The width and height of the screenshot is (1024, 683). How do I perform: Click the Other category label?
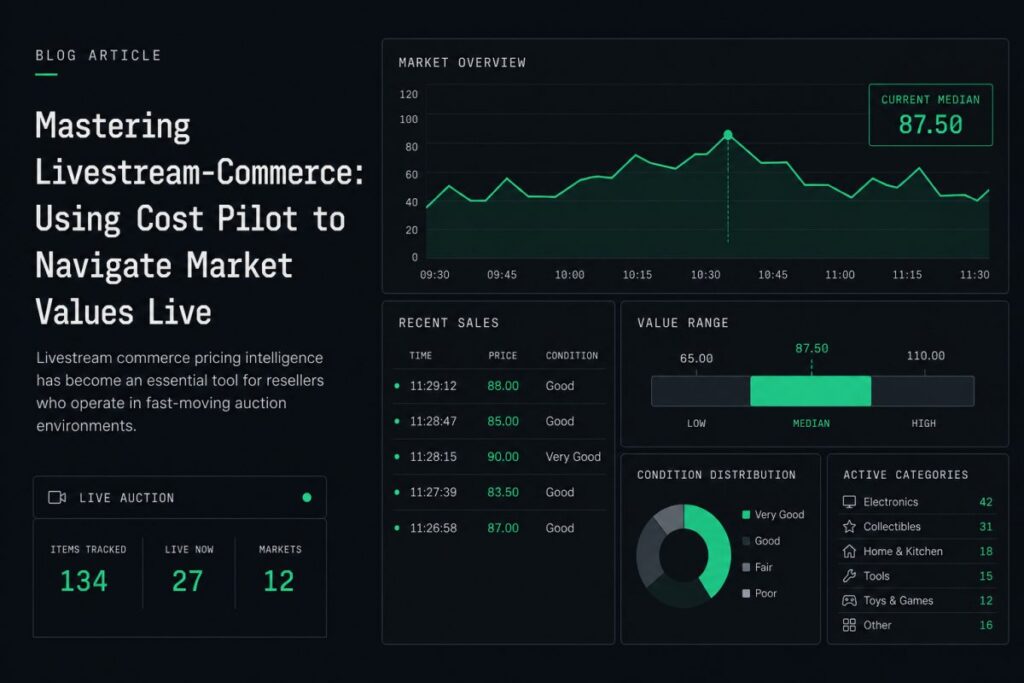877,625
